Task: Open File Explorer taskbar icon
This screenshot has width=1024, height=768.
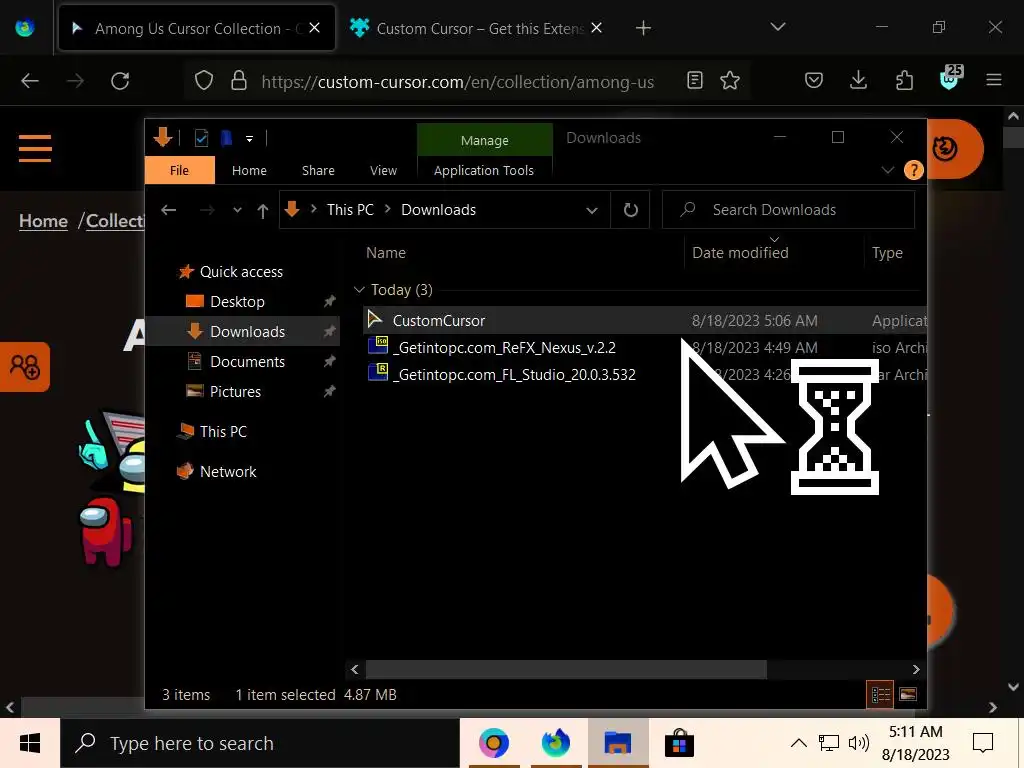Action: pos(618,743)
